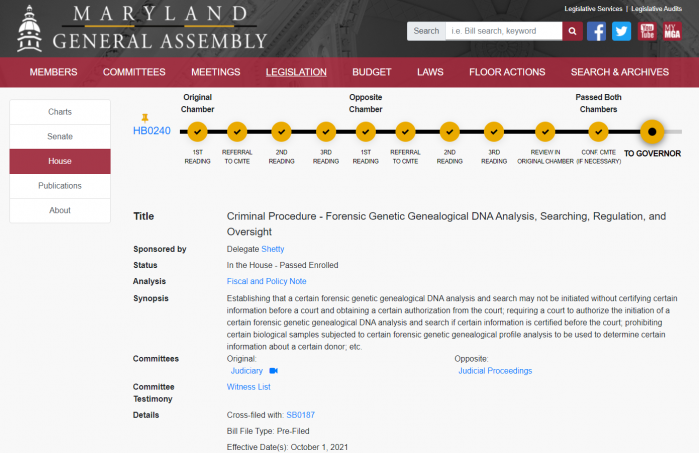The image size is (700, 453).
Task: Open the My MGA icon
Action: 672,31
